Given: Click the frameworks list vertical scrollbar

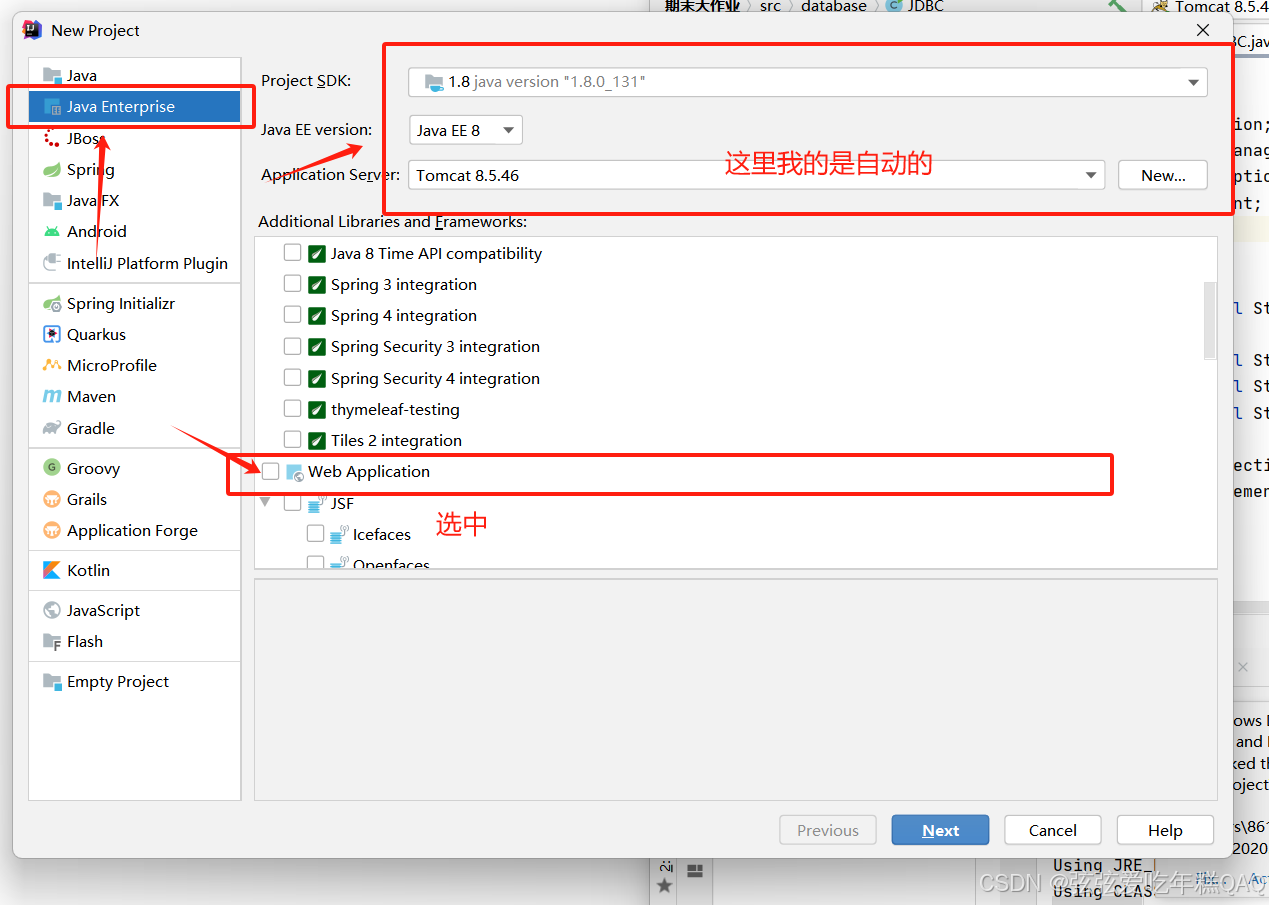Looking at the screenshot, I should 1210,320.
